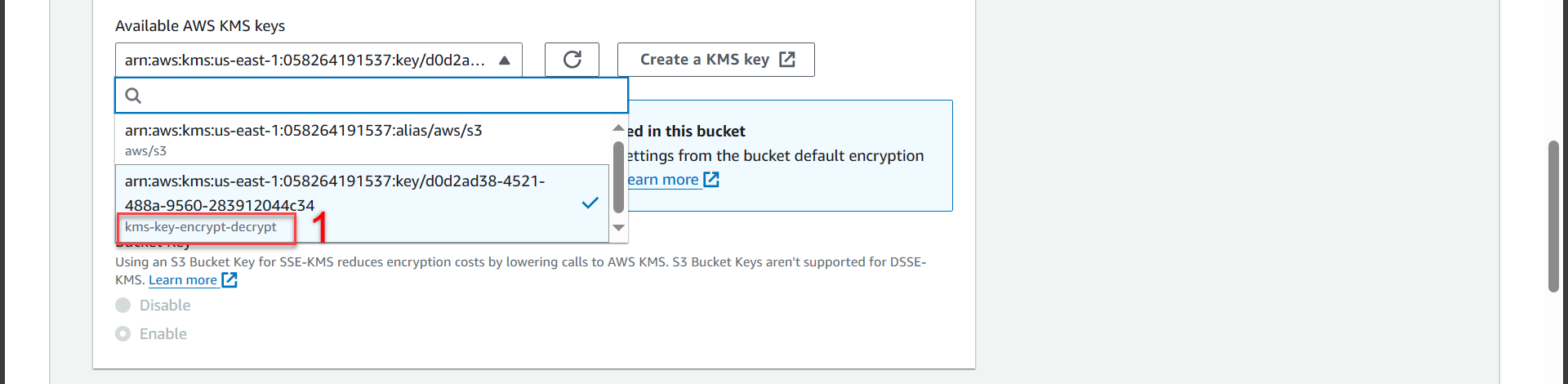Click the external link icon on Create a KMS key

[787, 60]
